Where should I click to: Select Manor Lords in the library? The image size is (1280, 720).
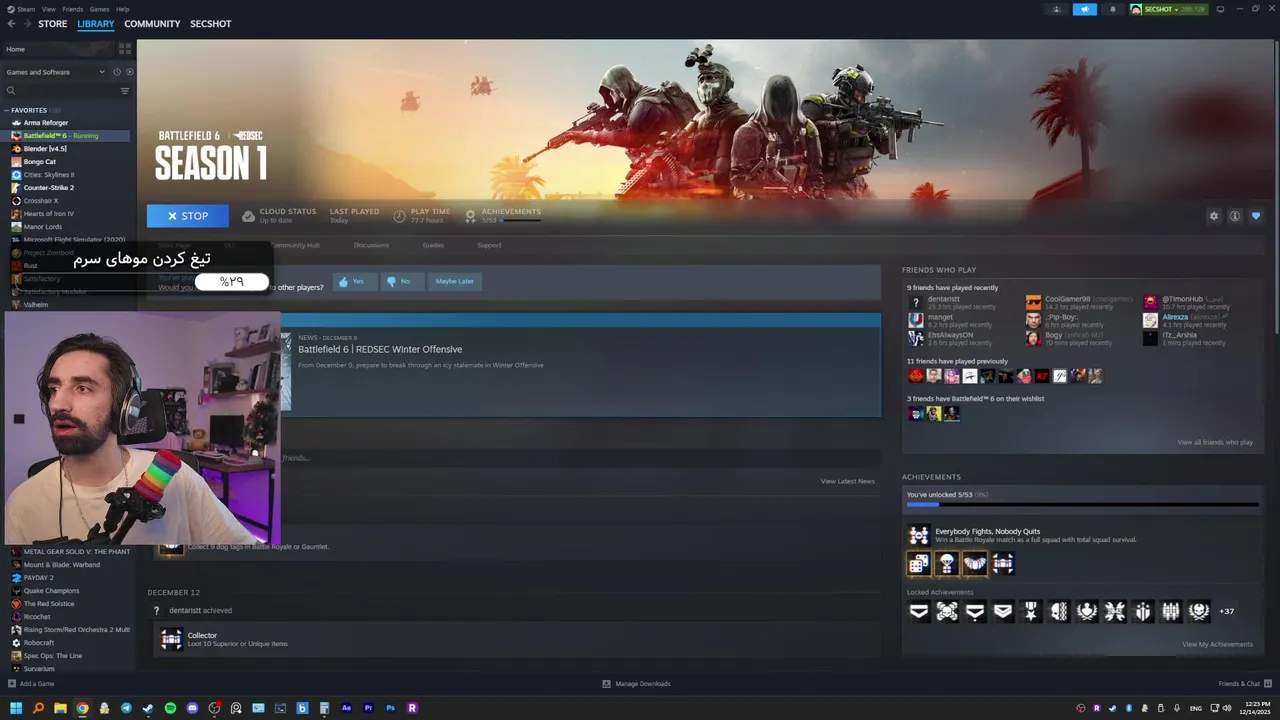coord(43,227)
